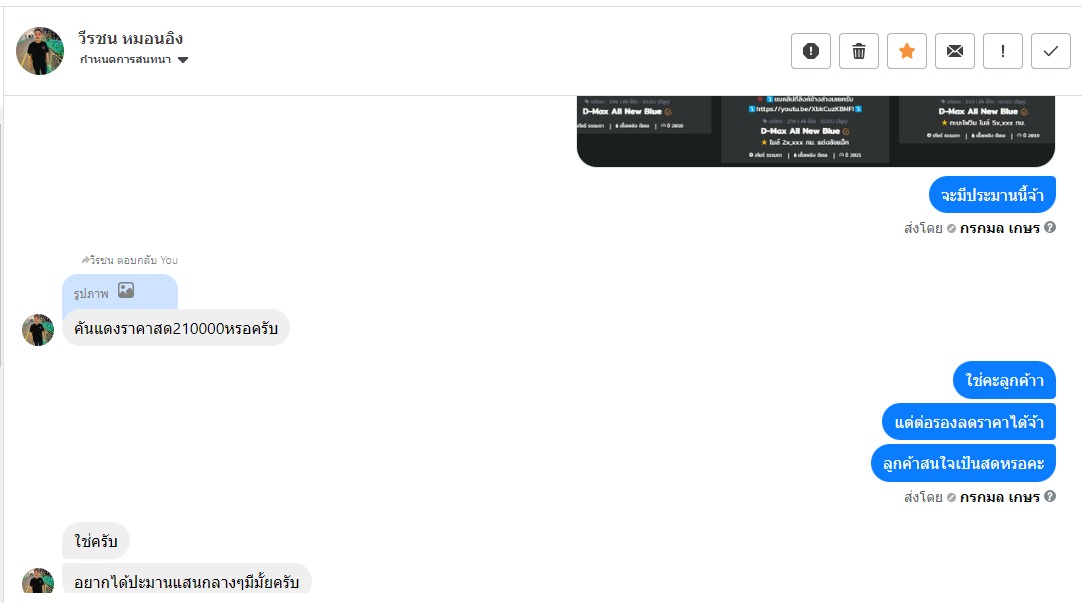
Task: Open the shared D-Max car listing image
Action: (x=816, y=131)
